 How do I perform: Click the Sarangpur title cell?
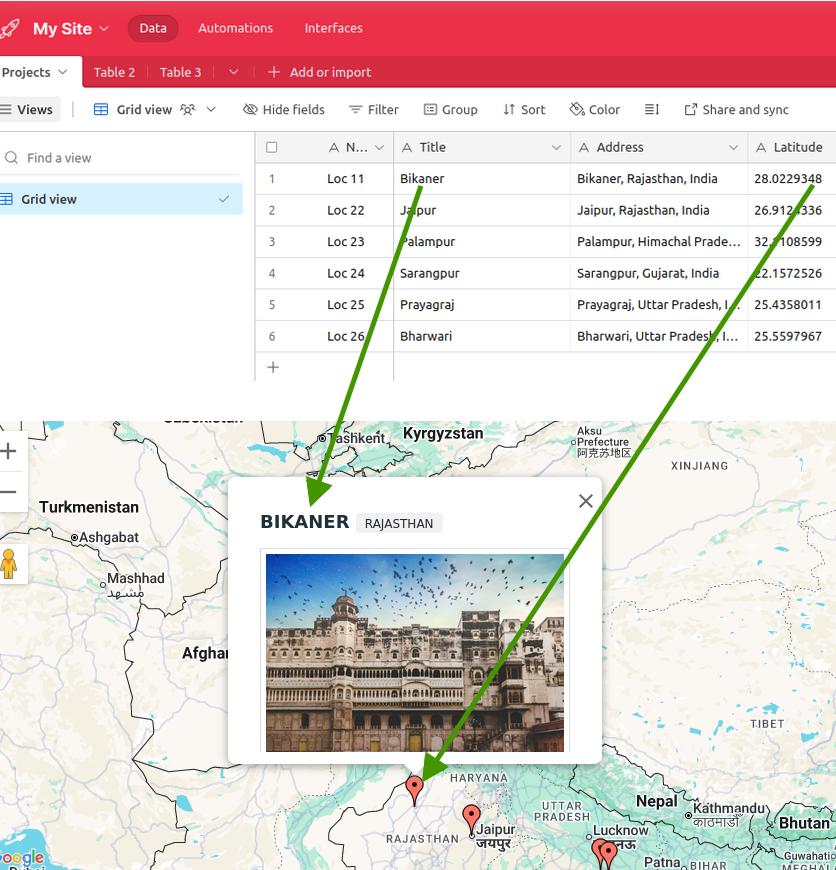[x=482, y=274]
